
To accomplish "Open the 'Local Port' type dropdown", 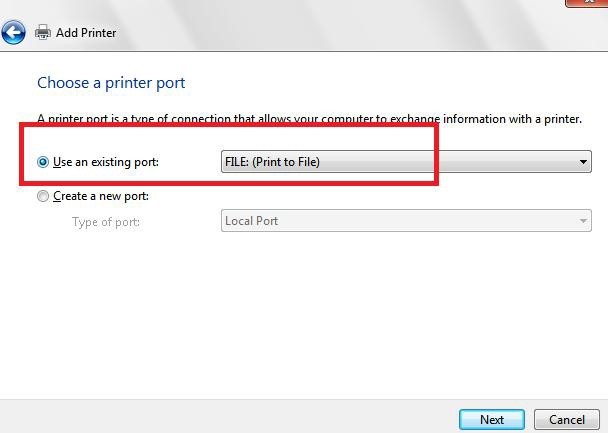I will (x=398, y=221).
